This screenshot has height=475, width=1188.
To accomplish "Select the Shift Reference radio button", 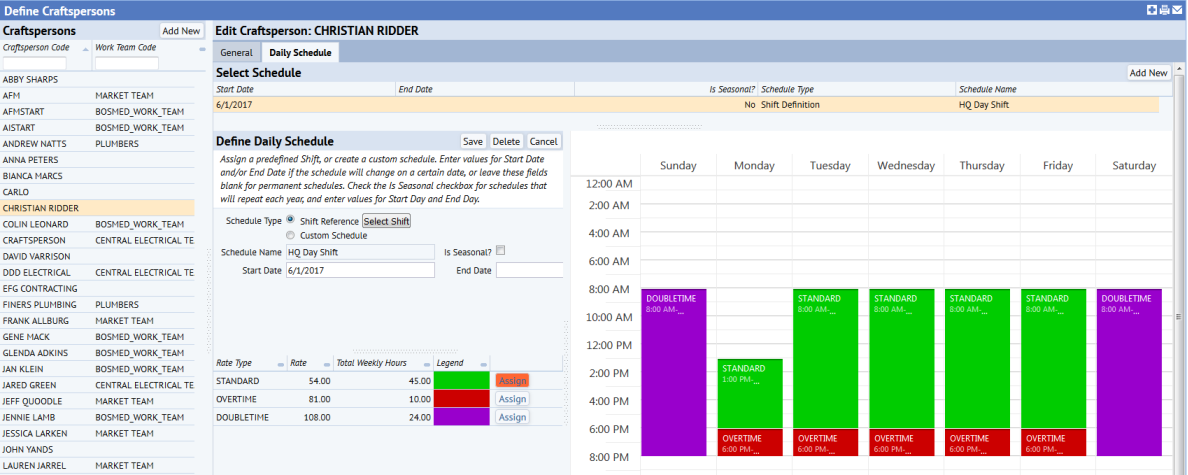I will click(290, 220).
